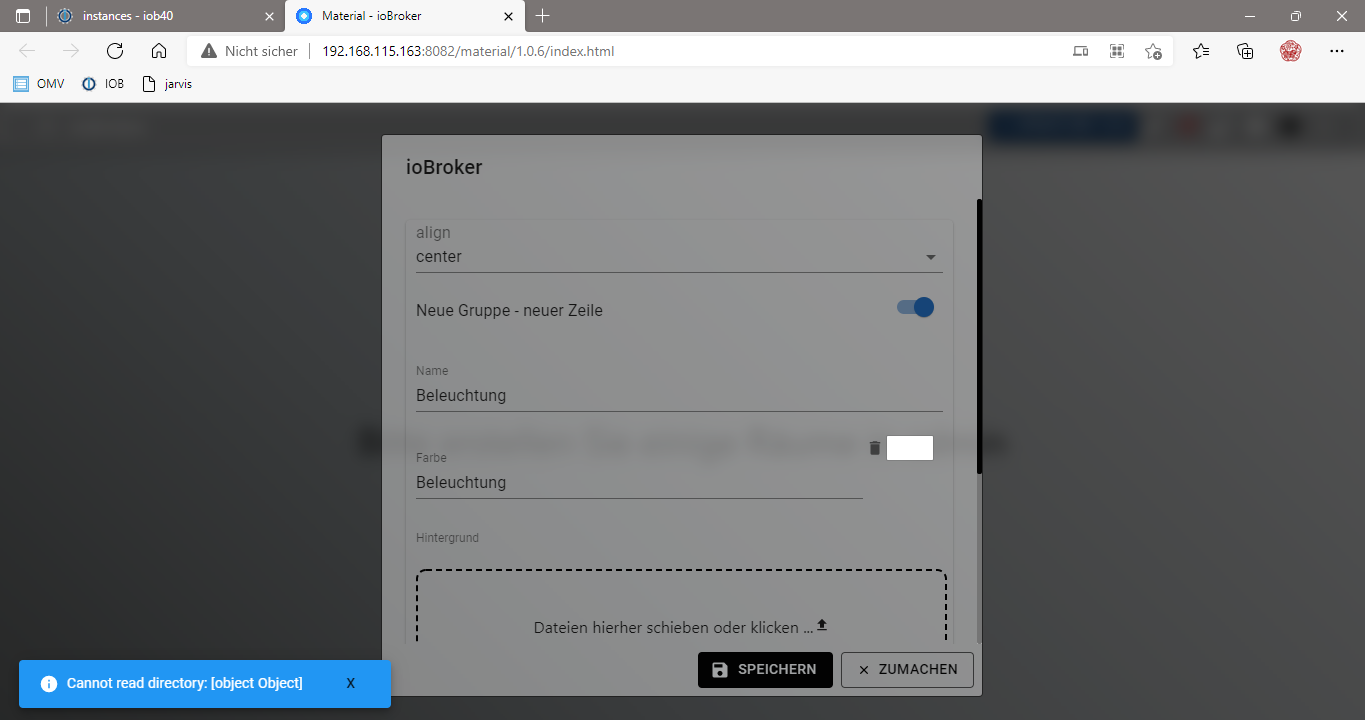
Task: Open a new browser tab
Action: [x=543, y=16]
